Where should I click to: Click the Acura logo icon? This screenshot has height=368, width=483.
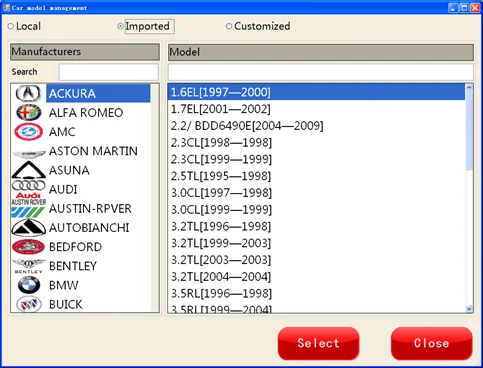(28, 93)
